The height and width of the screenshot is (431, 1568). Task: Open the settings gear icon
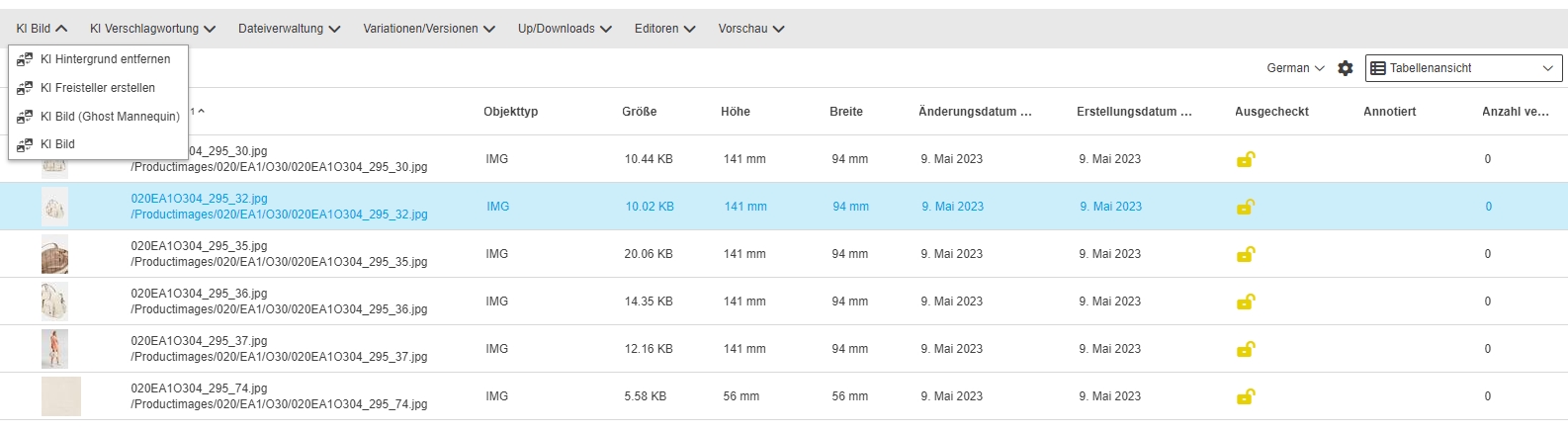(1346, 68)
